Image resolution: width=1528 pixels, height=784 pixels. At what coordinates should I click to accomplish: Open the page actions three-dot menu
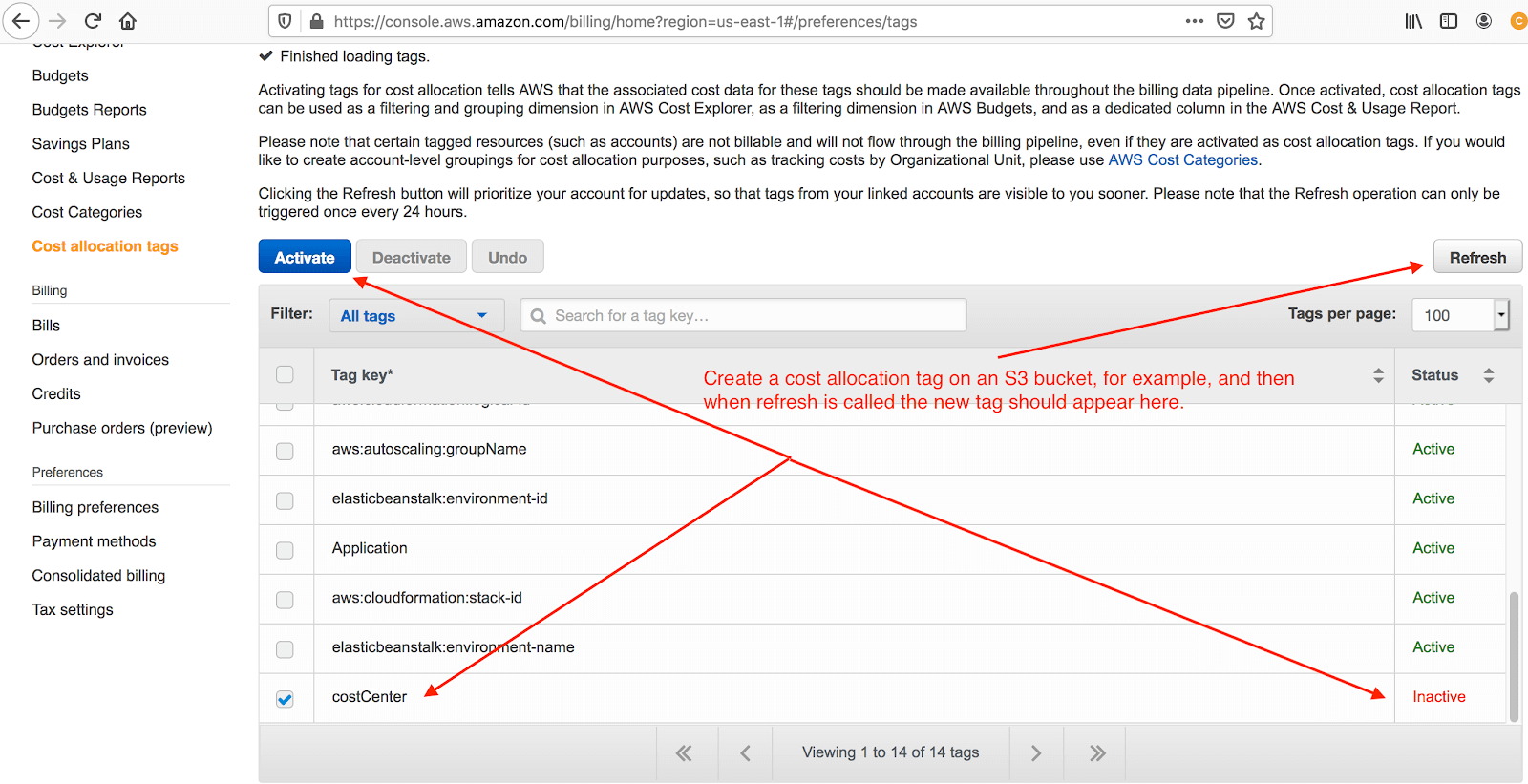click(1195, 20)
